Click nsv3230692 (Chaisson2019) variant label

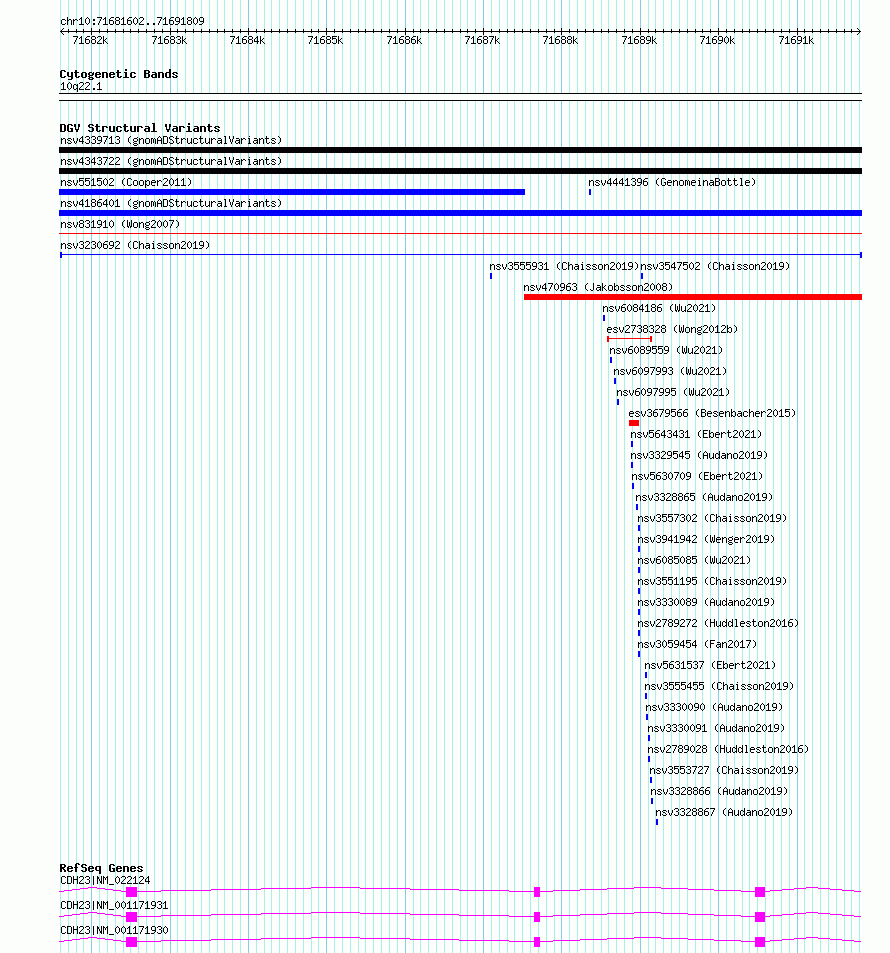135,246
